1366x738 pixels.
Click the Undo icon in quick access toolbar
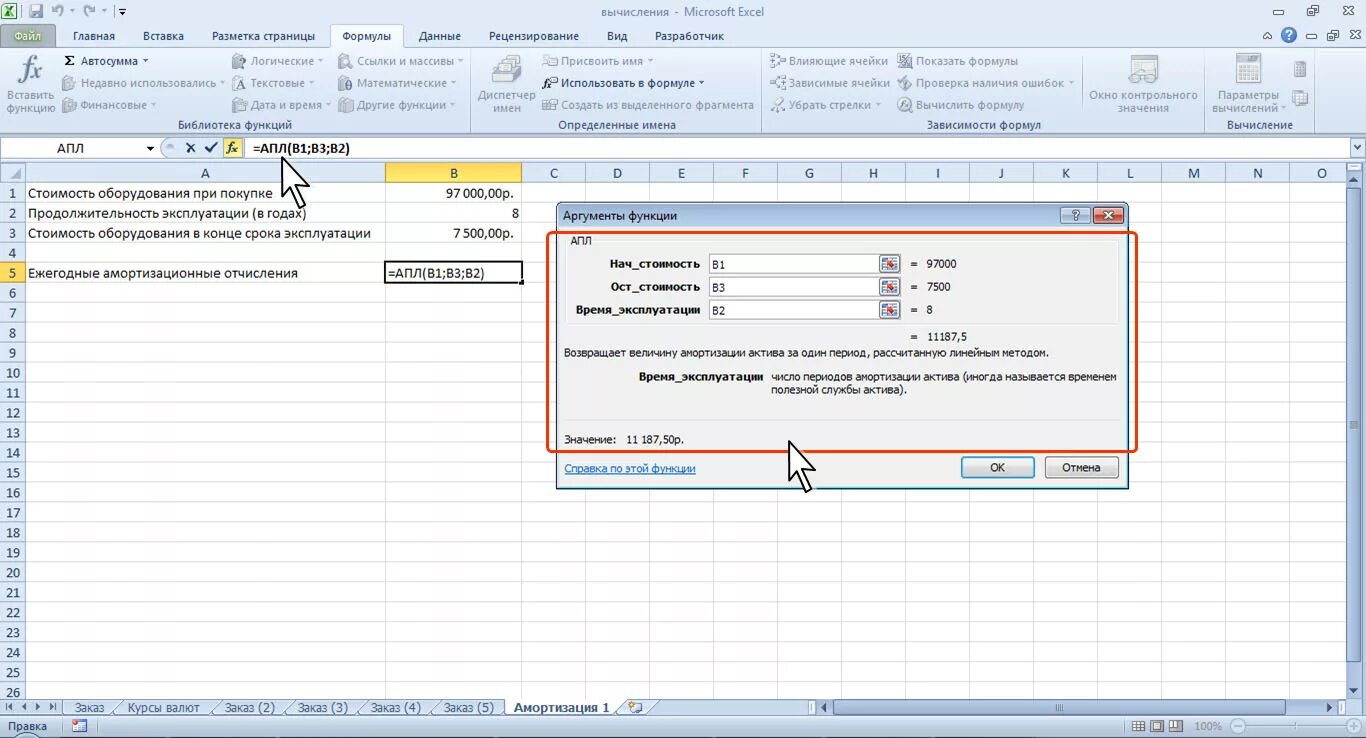coord(58,12)
